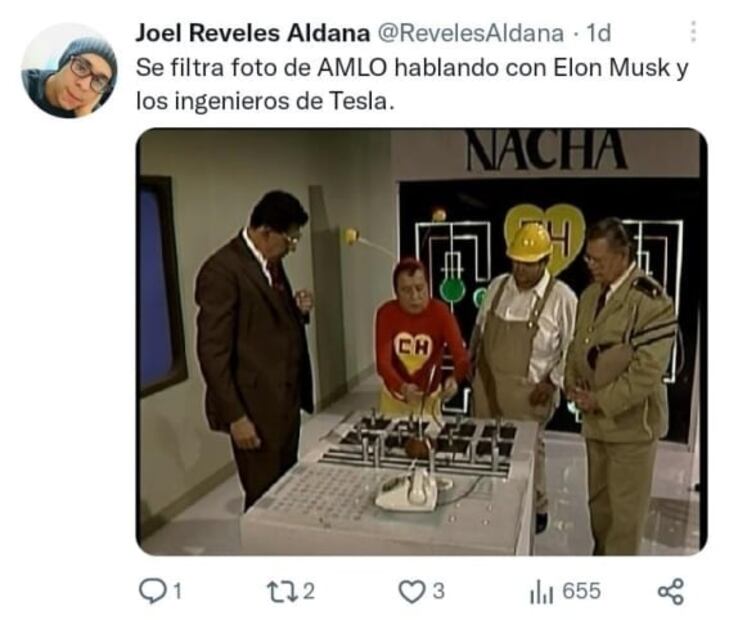Image resolution: width=729 pixels, height=620 pixels.
Task: Click the reply count number 1
Action: click(178, 592)
